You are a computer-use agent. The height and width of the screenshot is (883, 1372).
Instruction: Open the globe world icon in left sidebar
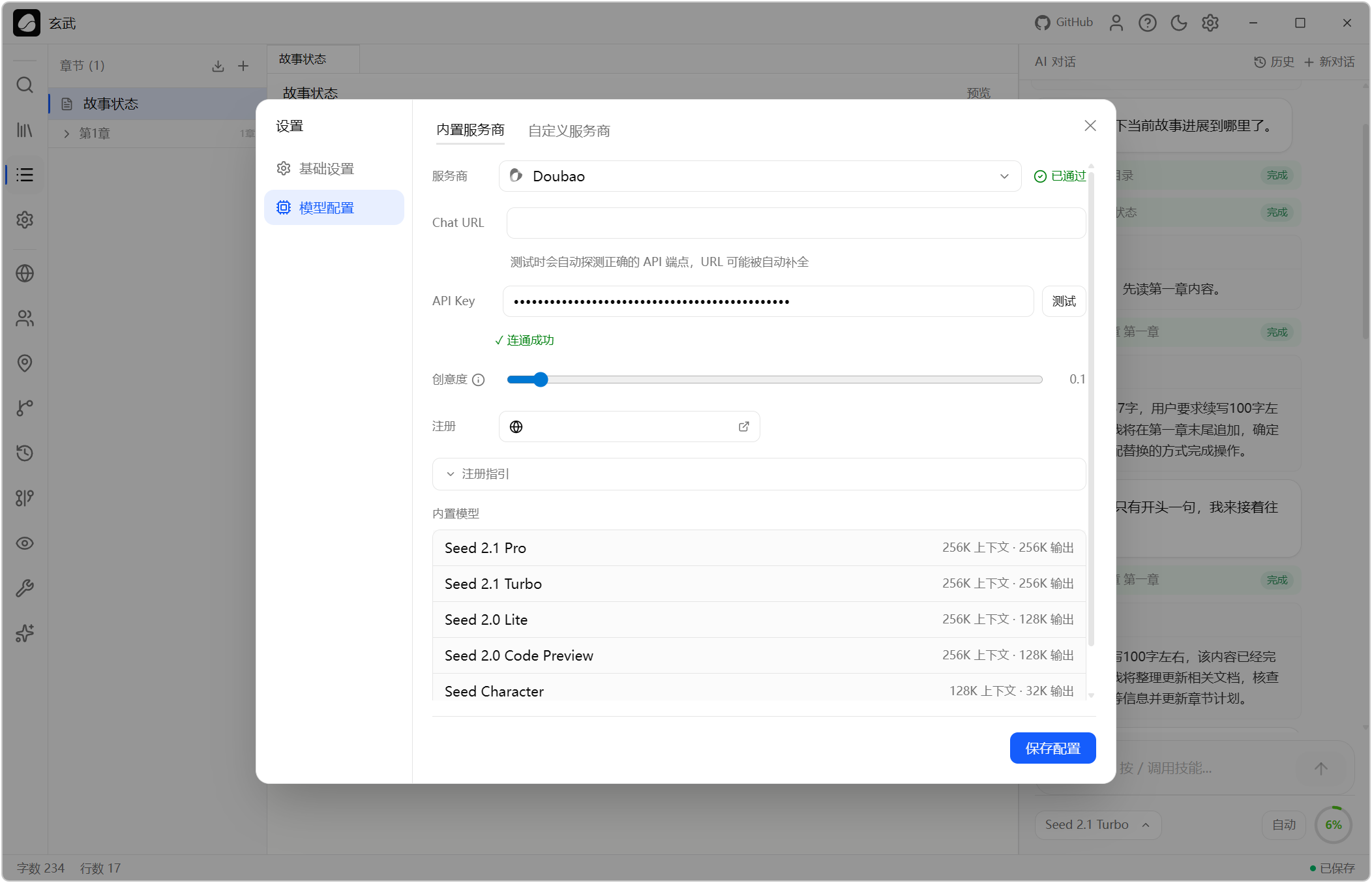[x=25, y=273]
